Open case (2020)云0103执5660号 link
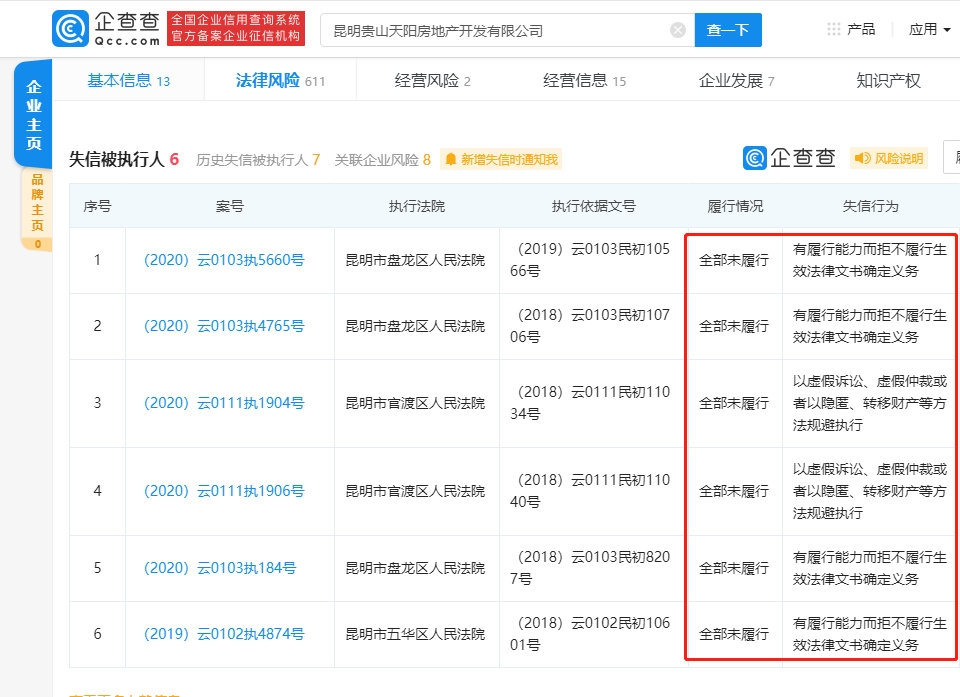This screenshot has width=960, height=697. (x=224, y=260)
